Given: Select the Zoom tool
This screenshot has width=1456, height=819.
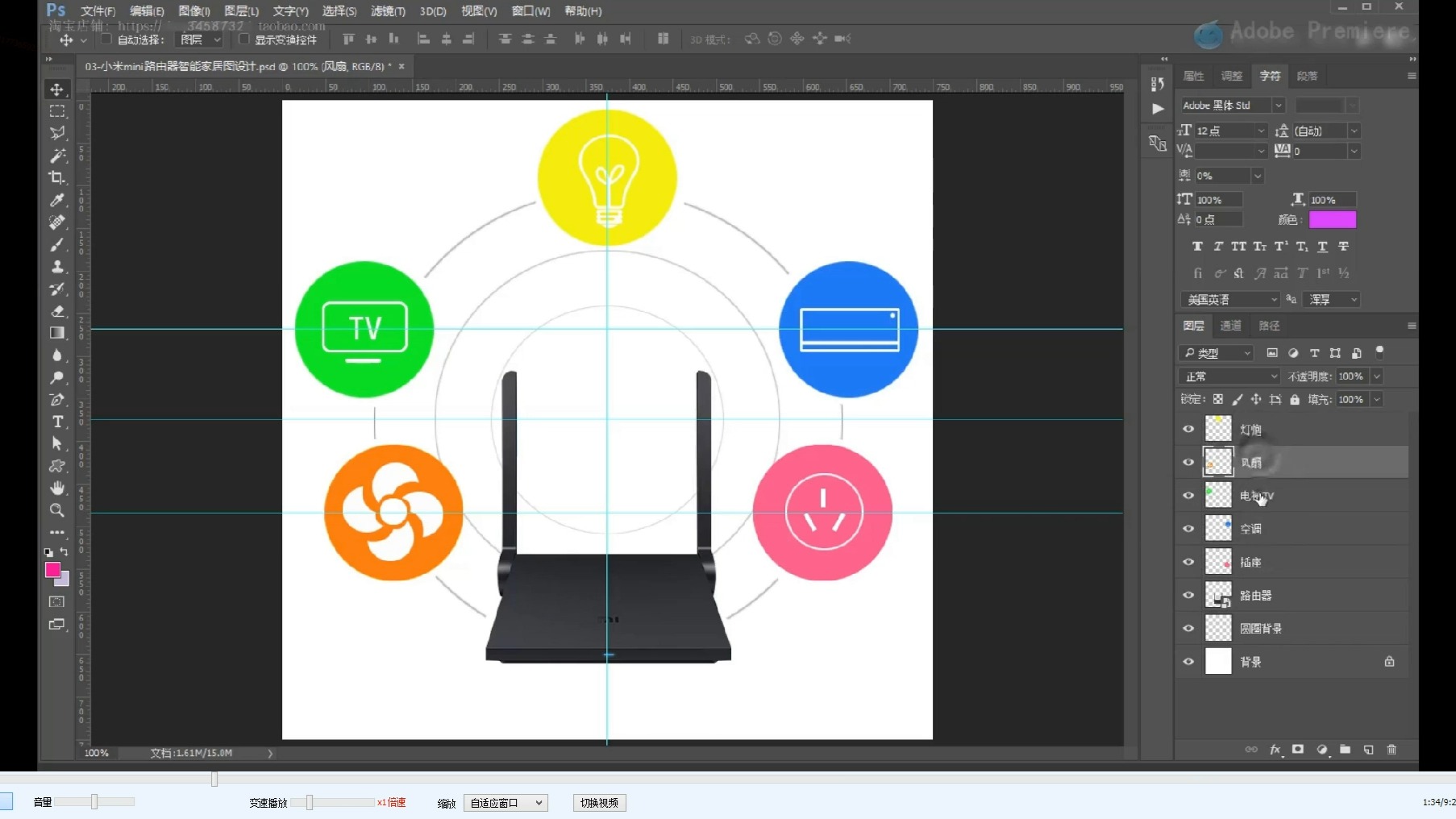Looking at the screenshot, I should point(56,510).
